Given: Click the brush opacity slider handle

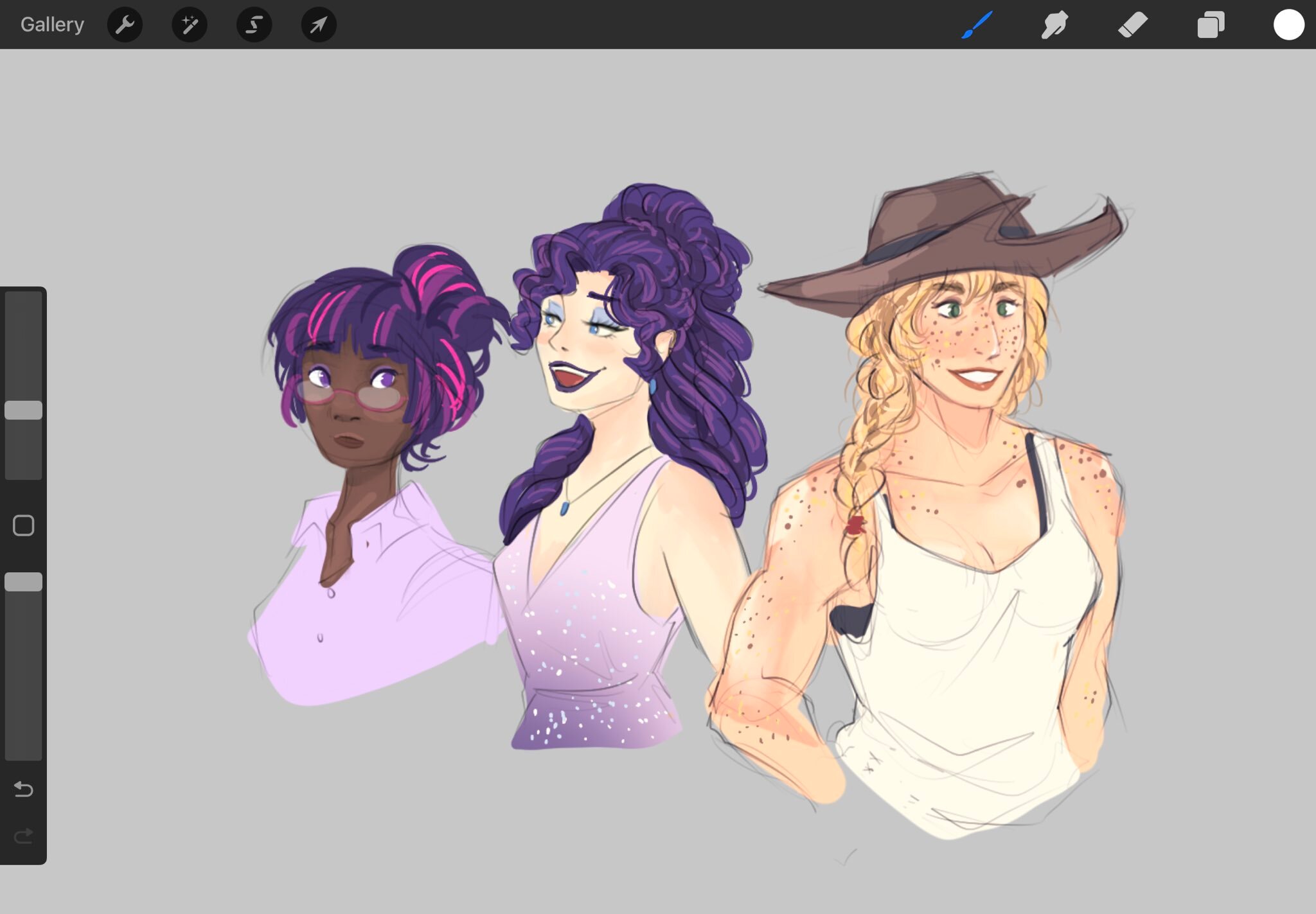Looking at the screenshot, I should 24,581.
